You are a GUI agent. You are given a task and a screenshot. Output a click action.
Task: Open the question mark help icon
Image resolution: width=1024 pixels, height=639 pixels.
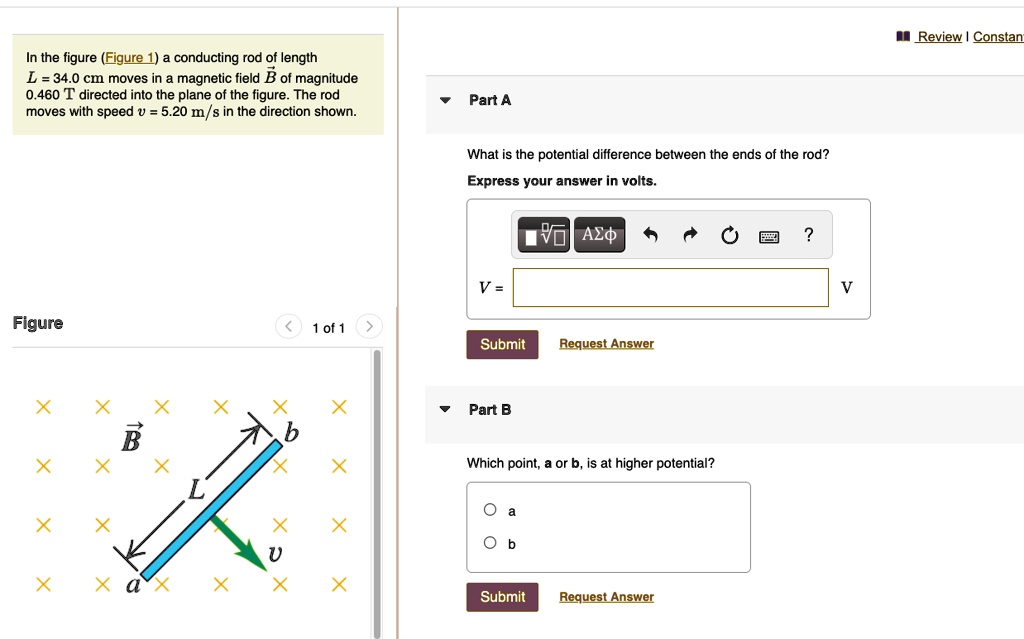pos(808,235)
